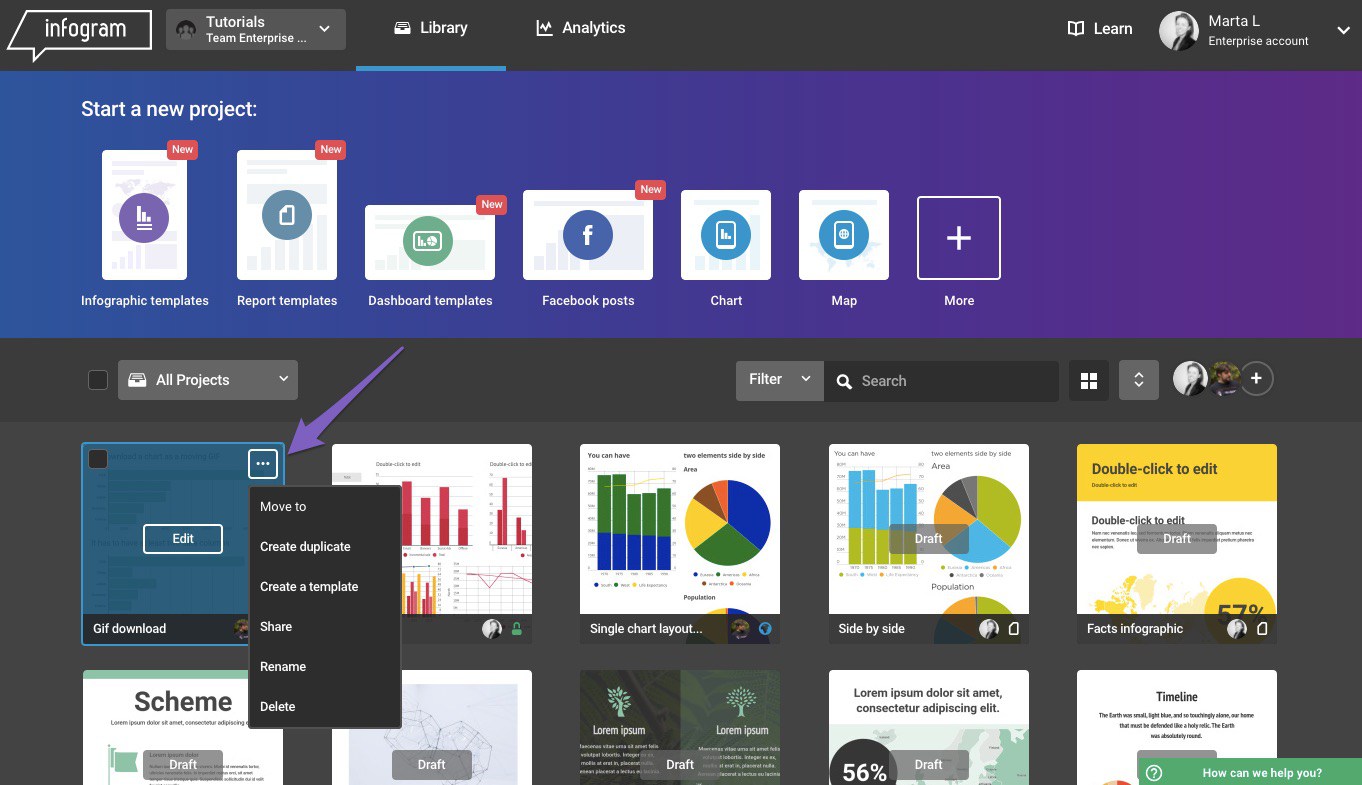The height and width of the screenshot is (785, 1362).
Task: Click the Infogram logo
Action: coord(79,32)
